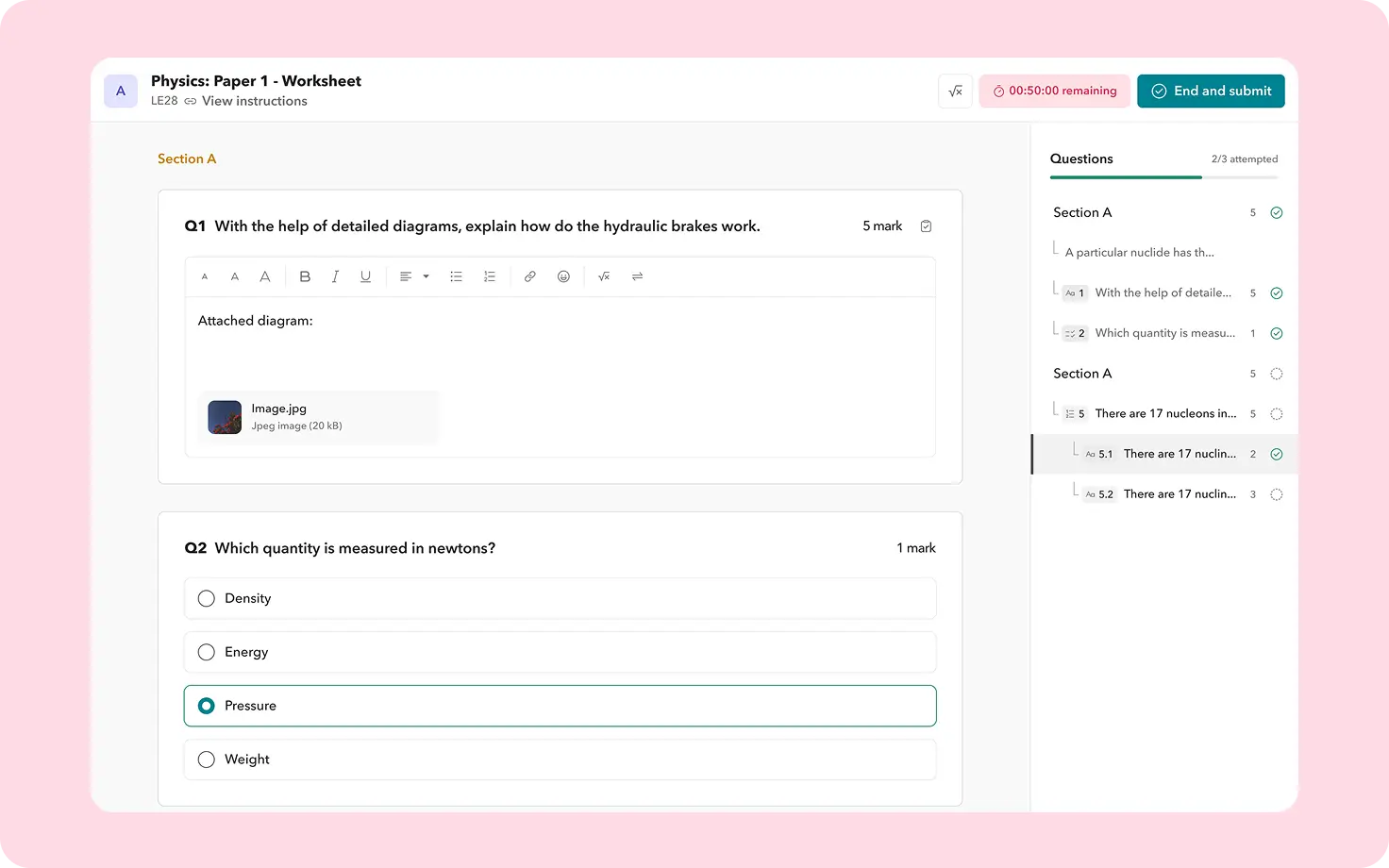Click the question 5.2 unattempted status circle

pyautogui.click(x=1277, y=494)
